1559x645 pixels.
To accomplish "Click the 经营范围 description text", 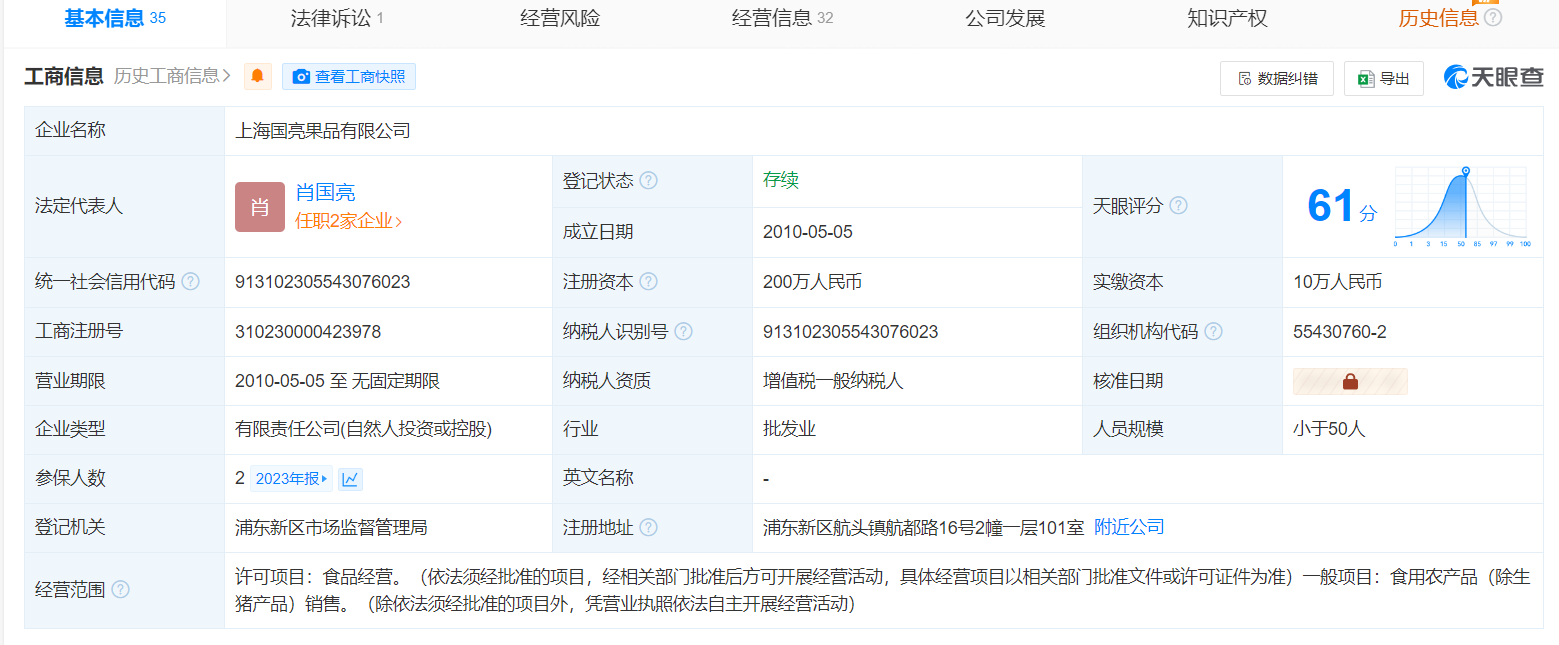I will [882, 590].
